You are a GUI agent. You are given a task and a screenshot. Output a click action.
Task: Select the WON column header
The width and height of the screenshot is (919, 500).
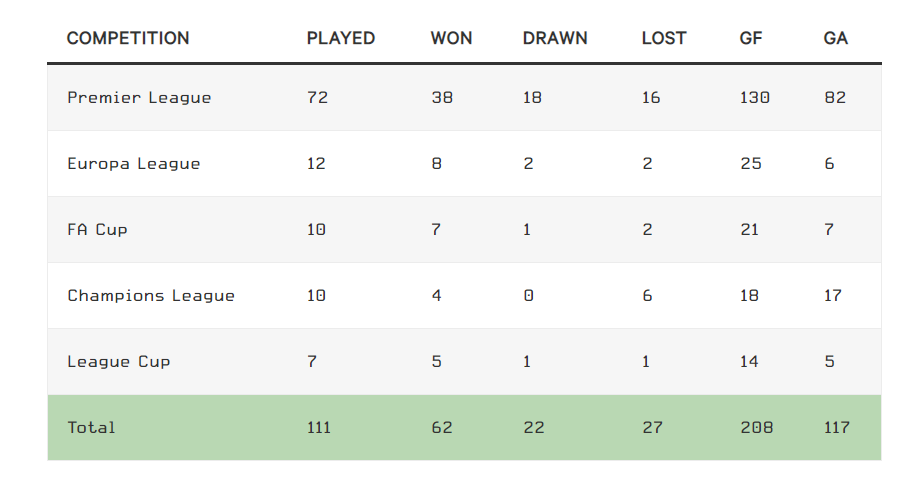point(451,38)
